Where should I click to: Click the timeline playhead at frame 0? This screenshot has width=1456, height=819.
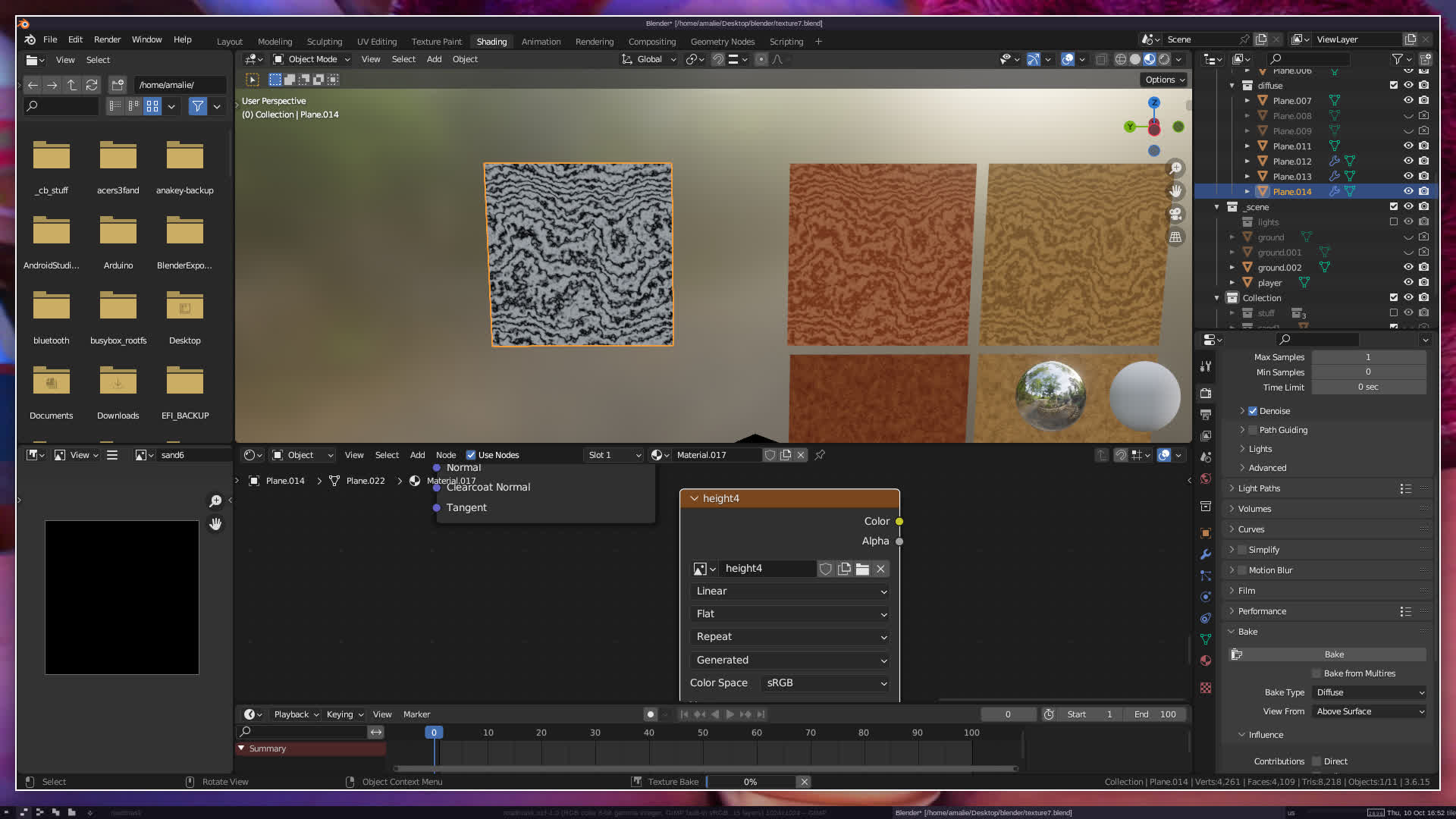click(434, 733)
